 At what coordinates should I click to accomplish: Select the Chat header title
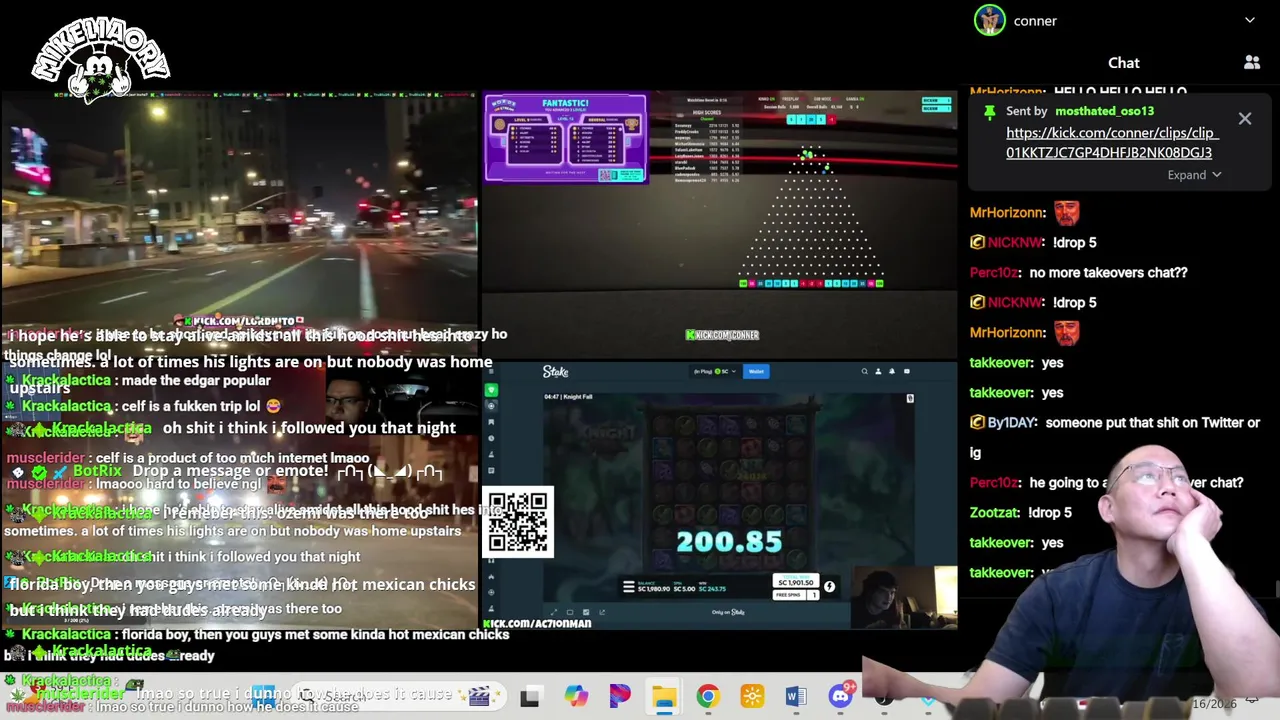(1124, 63)
